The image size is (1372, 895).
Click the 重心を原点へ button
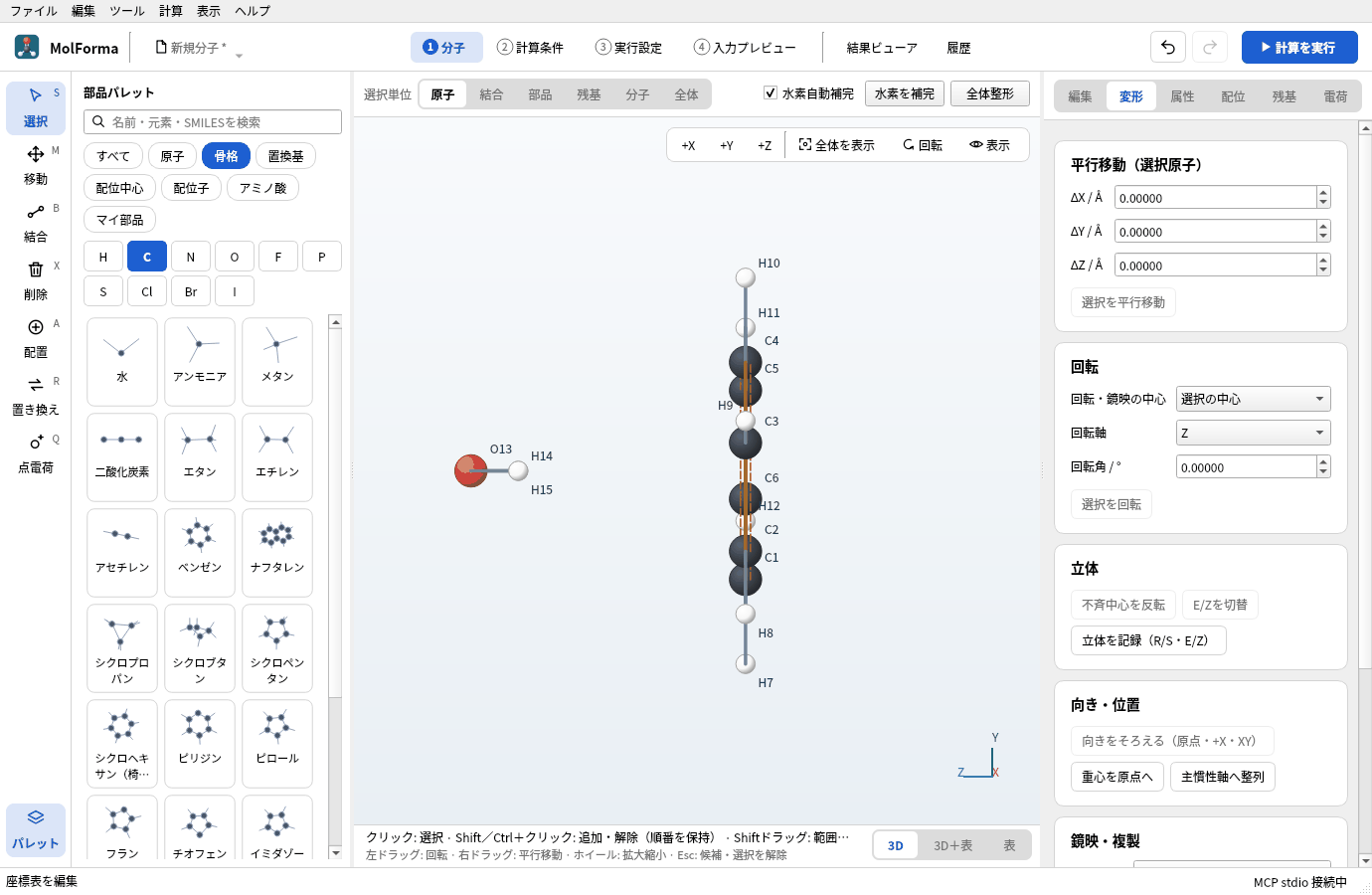pos(1117,777)
